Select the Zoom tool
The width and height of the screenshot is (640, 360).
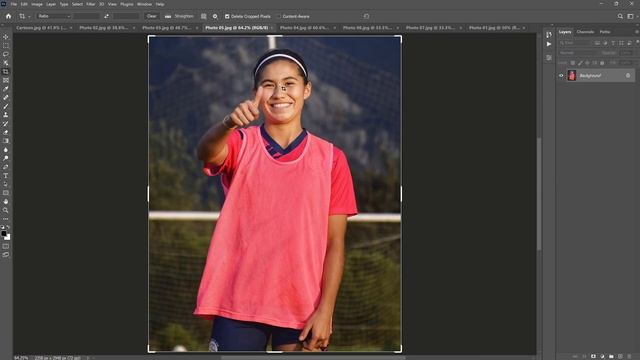coord(6,210)
